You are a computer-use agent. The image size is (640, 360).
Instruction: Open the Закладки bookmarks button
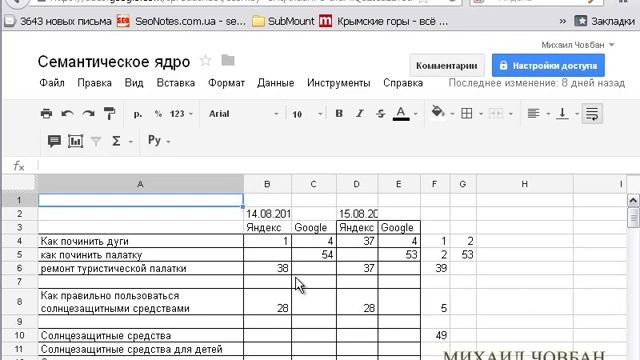click(605, 21)
